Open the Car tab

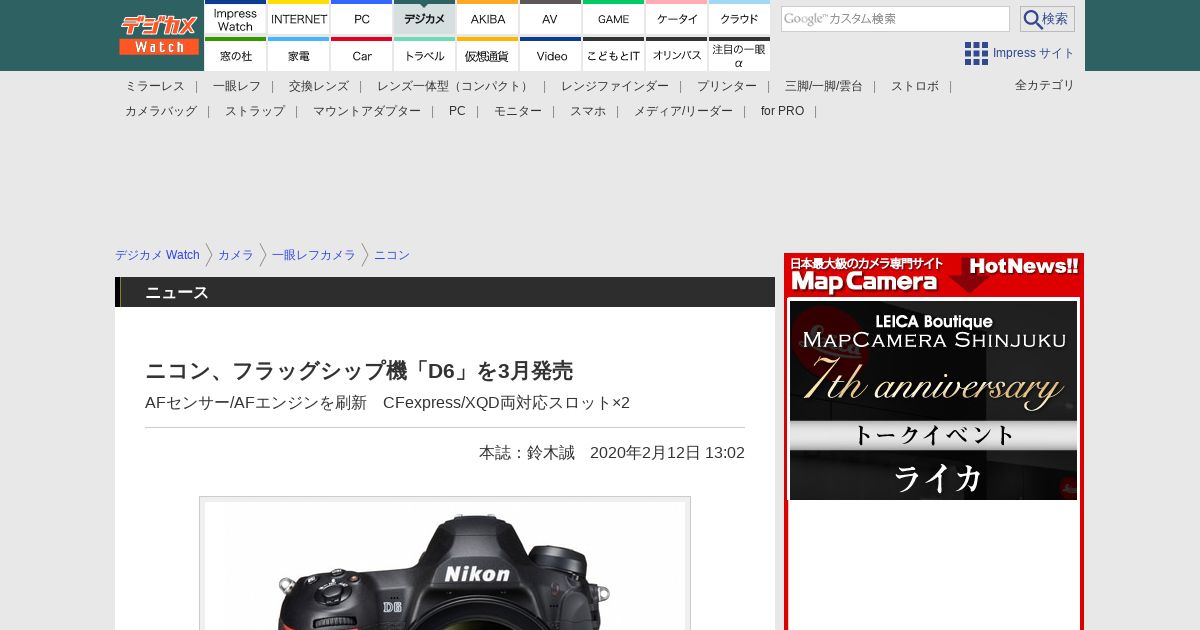tap(362, 55)
